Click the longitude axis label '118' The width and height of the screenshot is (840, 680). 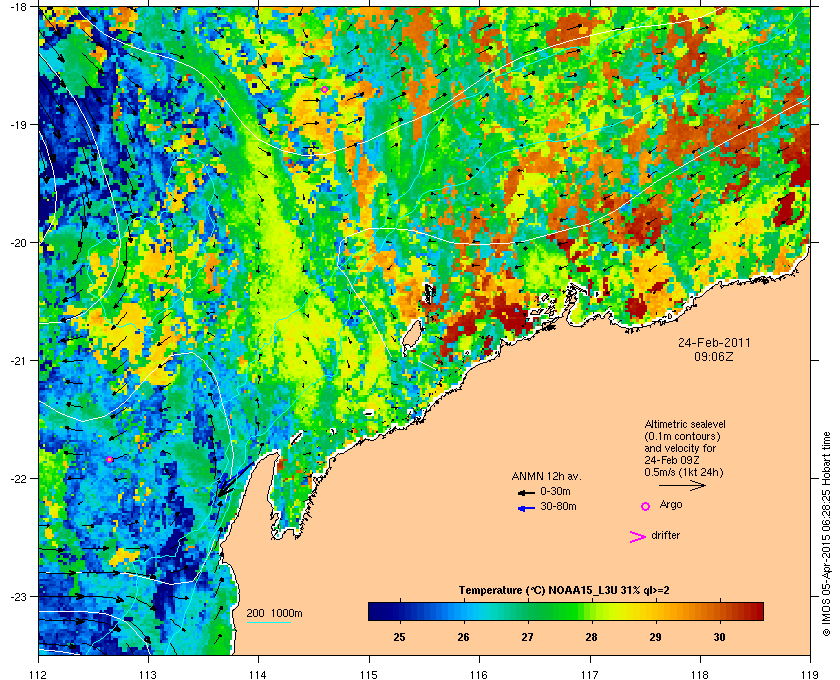[x=700, y=674]
